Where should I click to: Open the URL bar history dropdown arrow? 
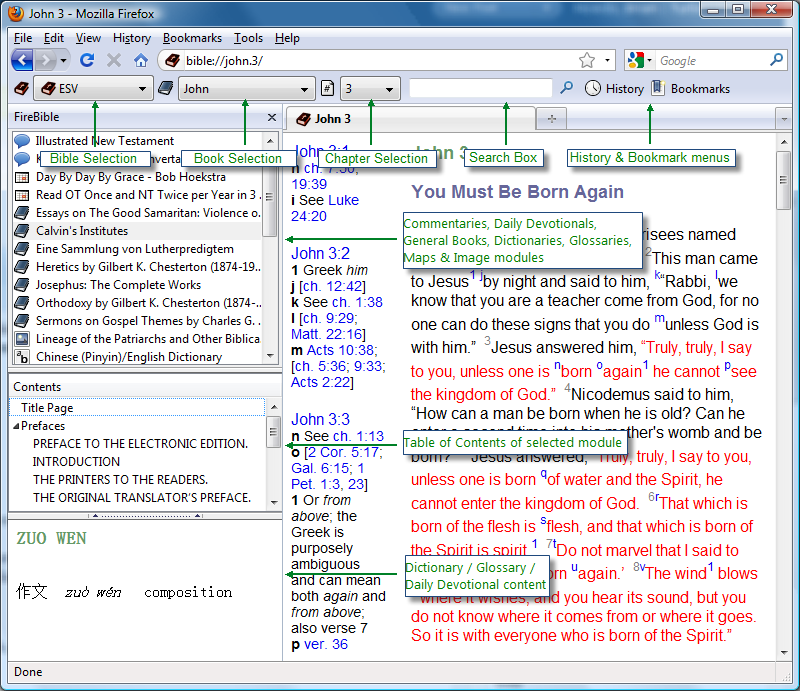pos(607,60)
